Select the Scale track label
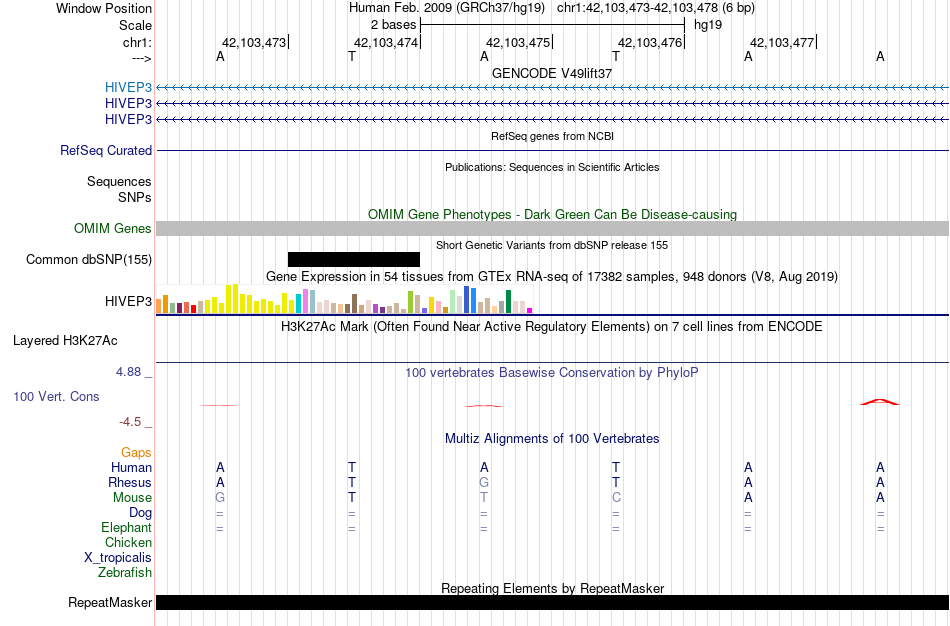 pyautogui.click(x=135, y=25)
